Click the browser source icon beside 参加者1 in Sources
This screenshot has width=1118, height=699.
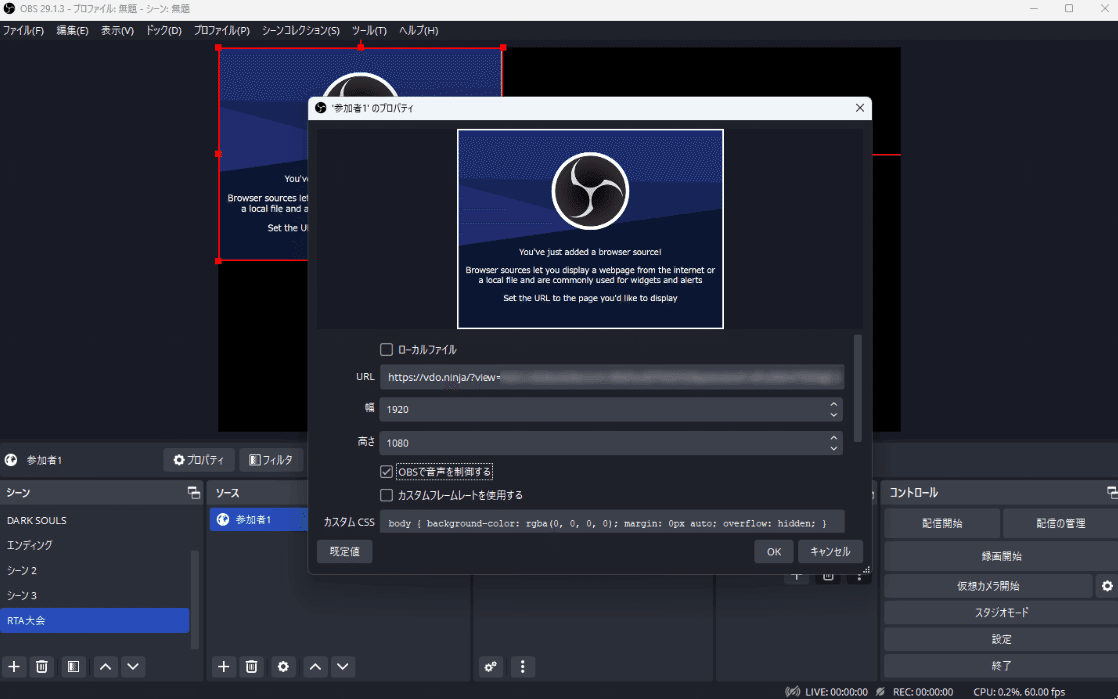[223, 519]
